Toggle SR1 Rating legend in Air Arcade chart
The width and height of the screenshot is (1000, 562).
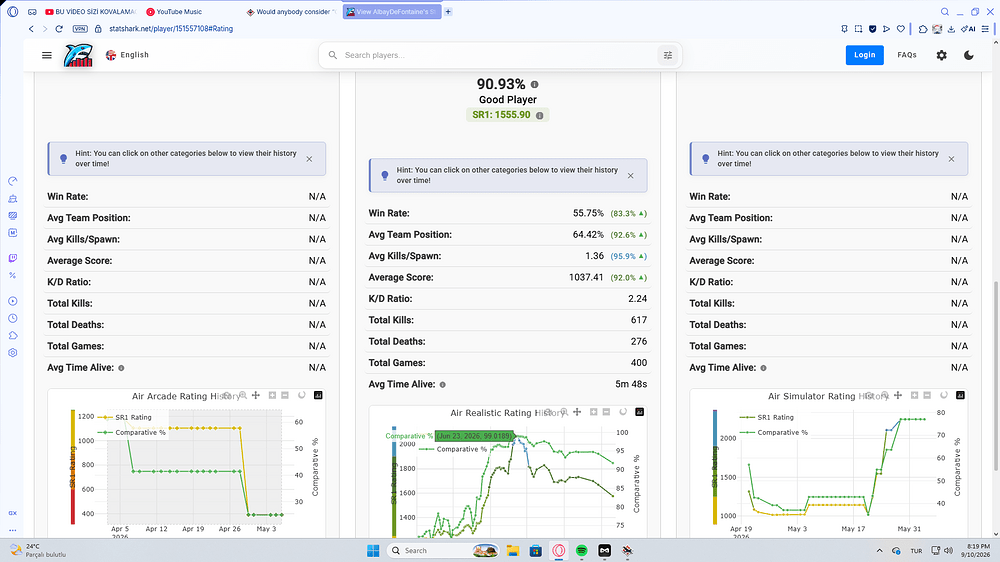[x=125, y=417]
